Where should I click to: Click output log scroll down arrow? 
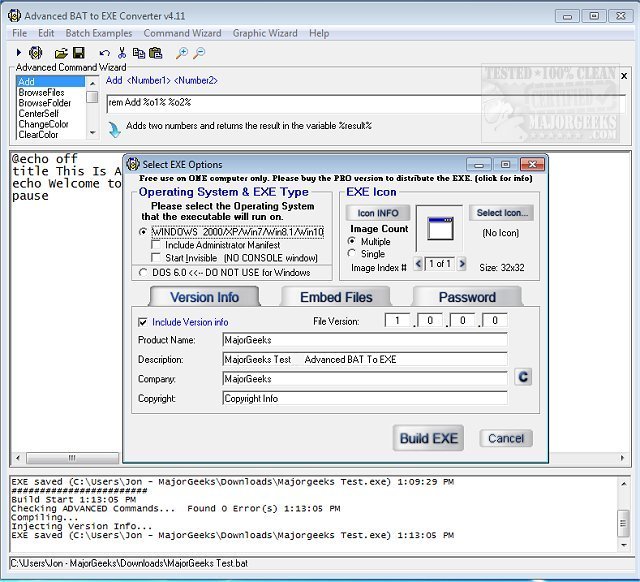pyautogui.click(x=624, y=545)
